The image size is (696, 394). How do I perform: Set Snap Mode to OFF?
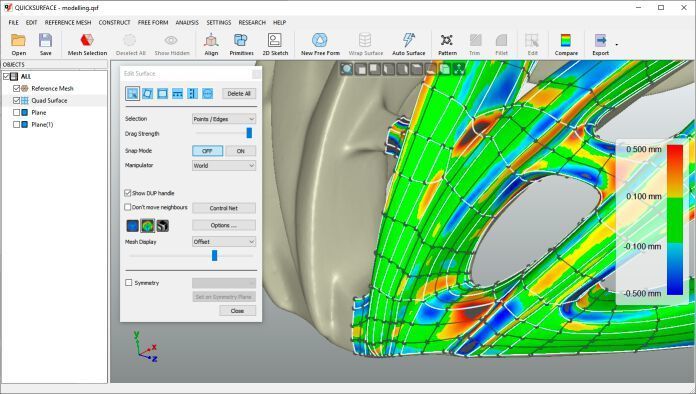click(x=207, y=151)
